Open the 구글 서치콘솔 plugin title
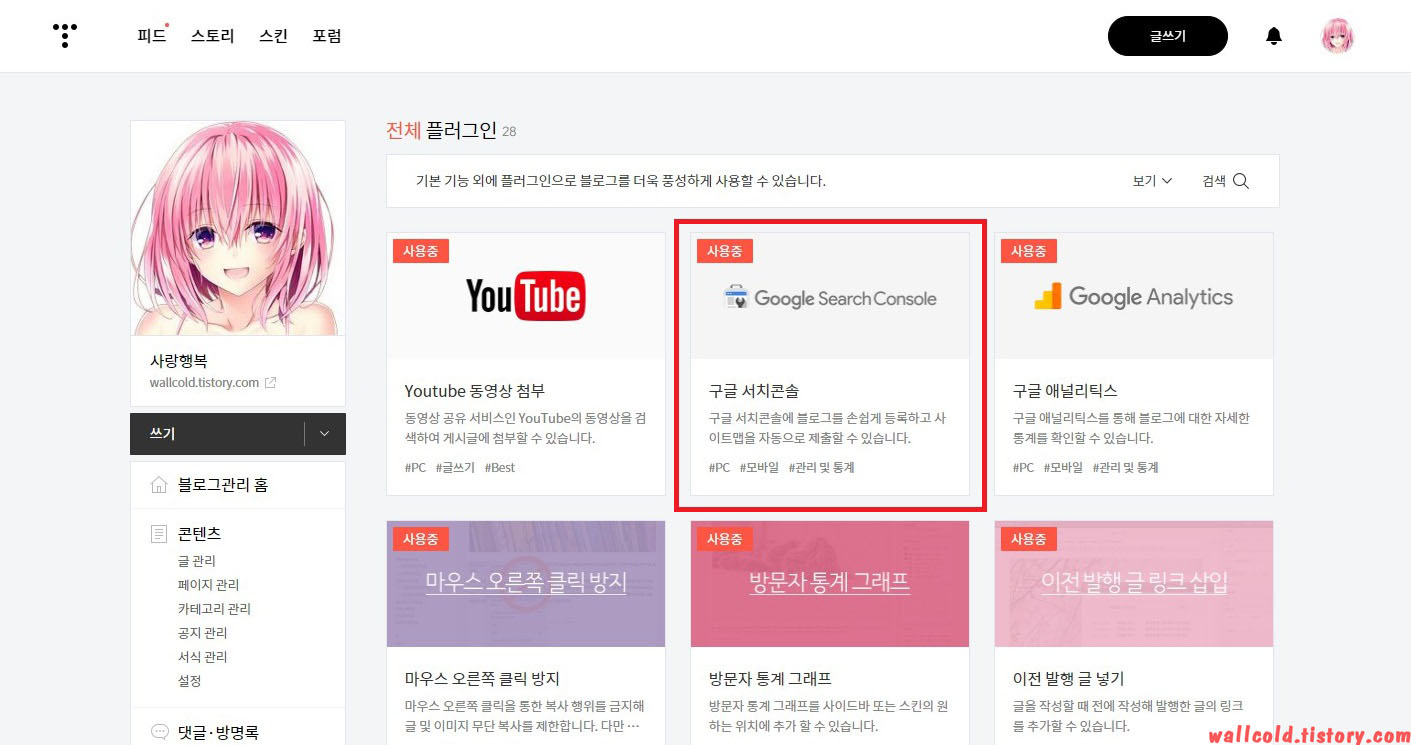Screen dimensions: 1411x745 click(754, 391)
